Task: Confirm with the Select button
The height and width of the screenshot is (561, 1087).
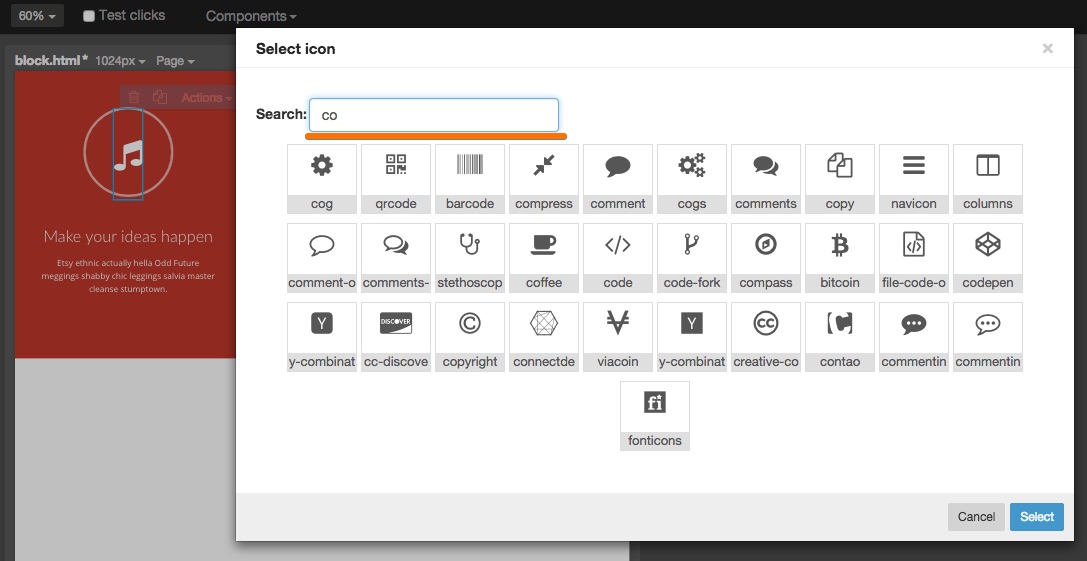Action: (1036, 517)
